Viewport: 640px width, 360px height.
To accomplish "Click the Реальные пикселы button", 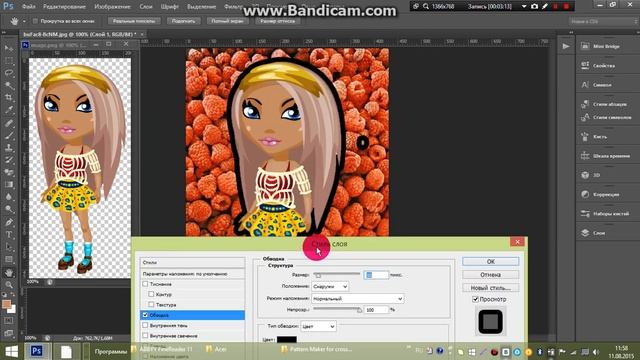I will (x=134, y=21).
